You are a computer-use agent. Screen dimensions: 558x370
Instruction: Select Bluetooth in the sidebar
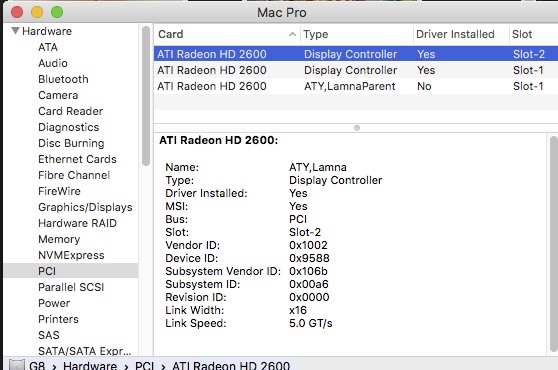[x=63, y=79]
